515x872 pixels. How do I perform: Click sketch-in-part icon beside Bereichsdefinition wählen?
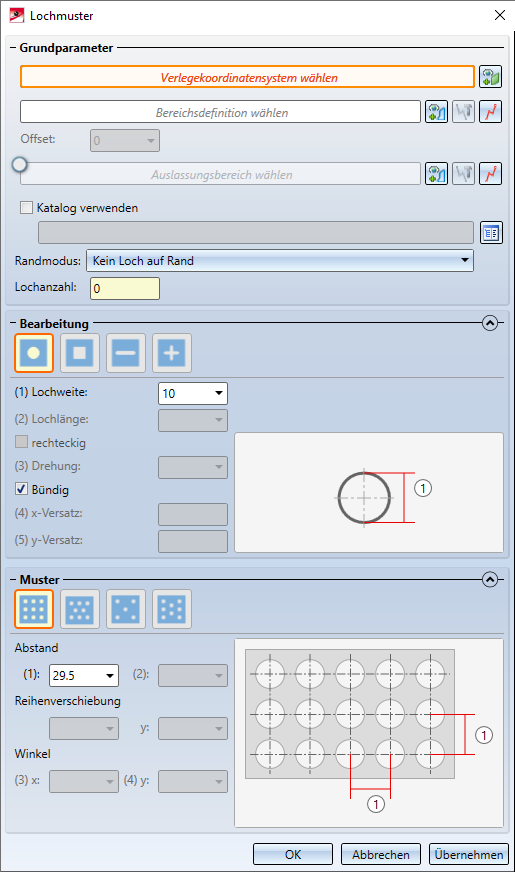pos(463,112)
